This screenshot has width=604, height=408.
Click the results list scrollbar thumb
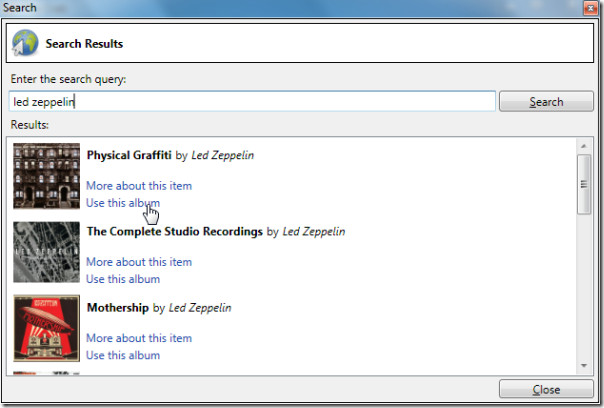[584, 184]
